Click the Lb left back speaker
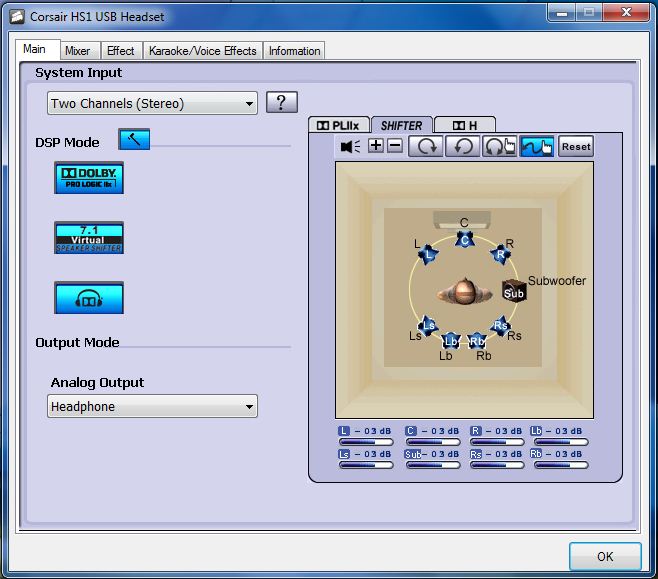This screenshot has height=579, width=658. pyautogui.click(x=451, y=341)
